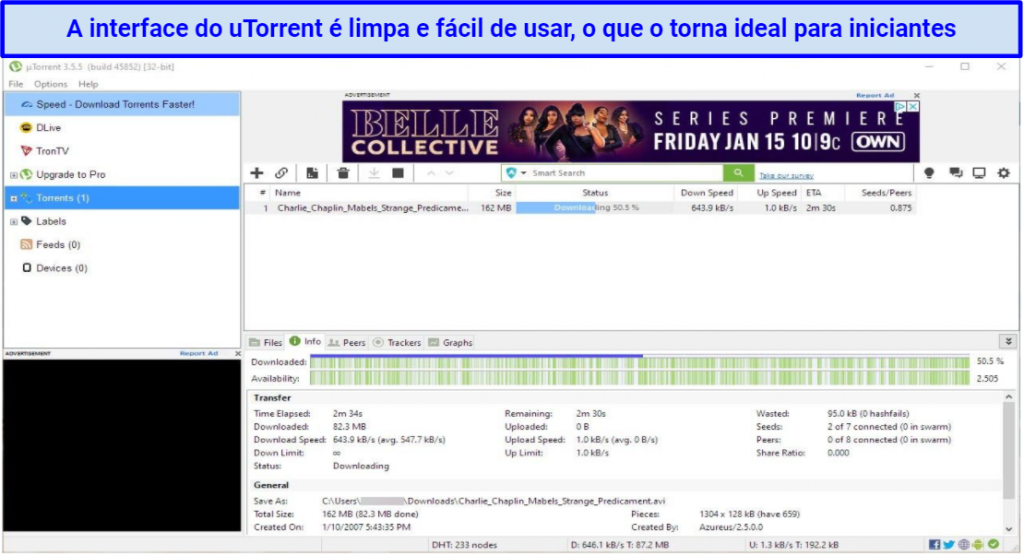Click the Stop torrent square icon
Screen dimensions: 1024x556
click(398, 173)
